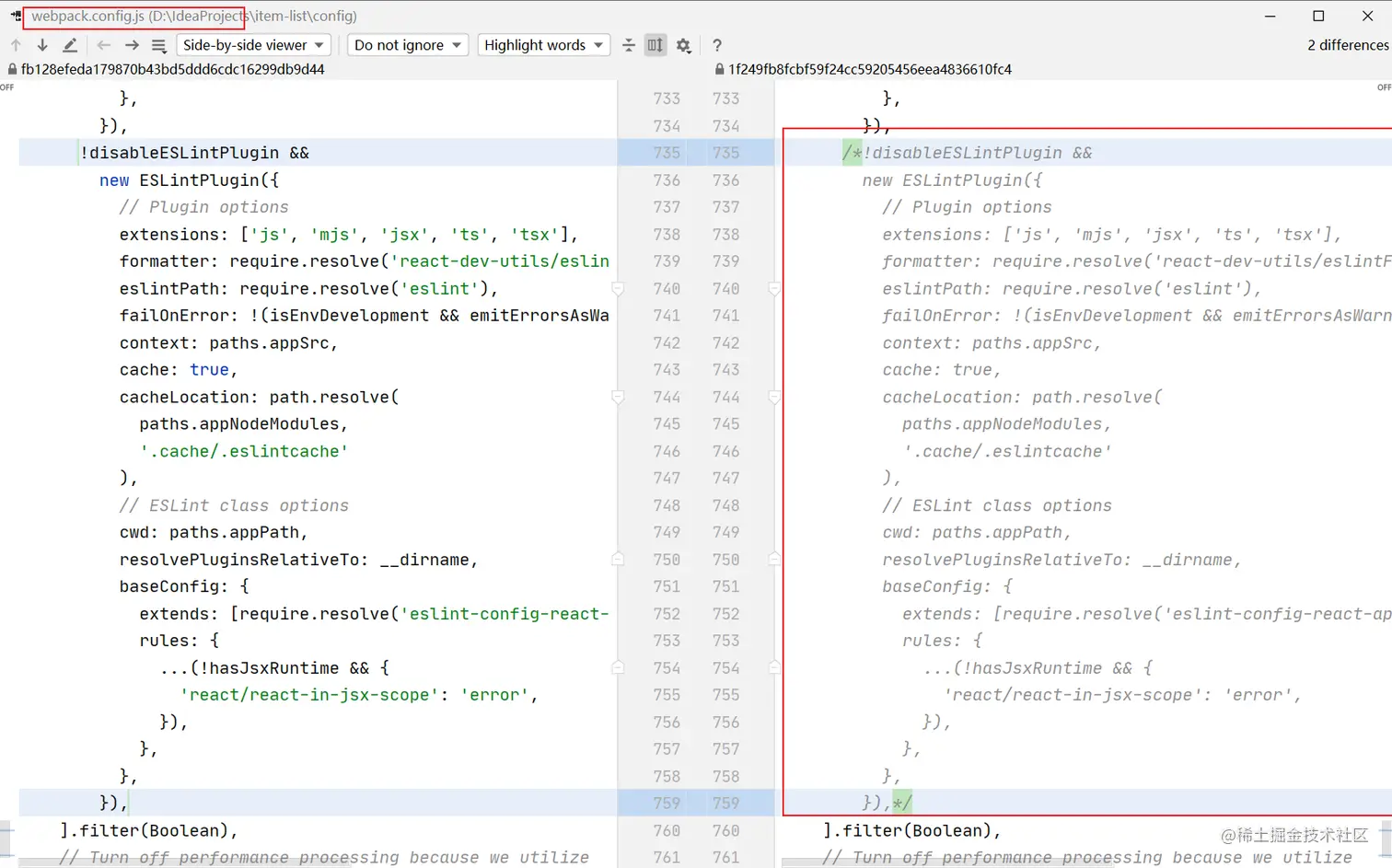Toggle left pane fold marker at line 744

(618, 398)
